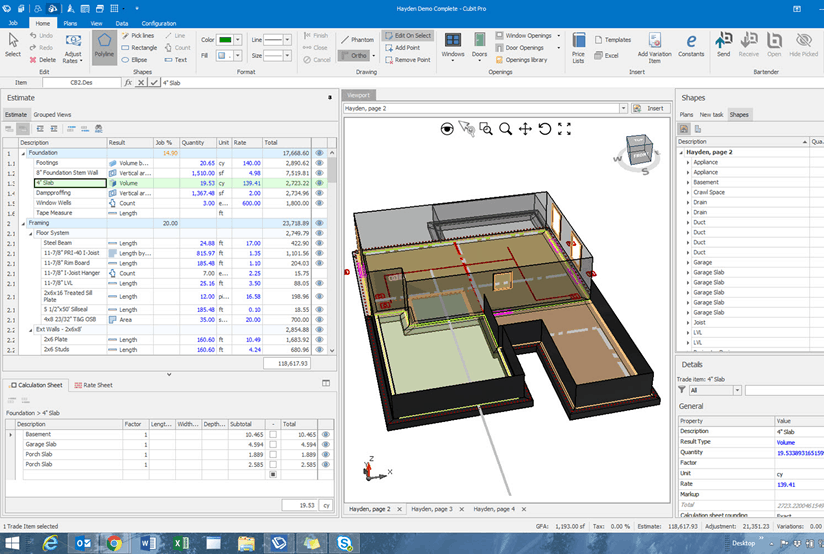Open the Windows openings gallery

pos(452,47)
